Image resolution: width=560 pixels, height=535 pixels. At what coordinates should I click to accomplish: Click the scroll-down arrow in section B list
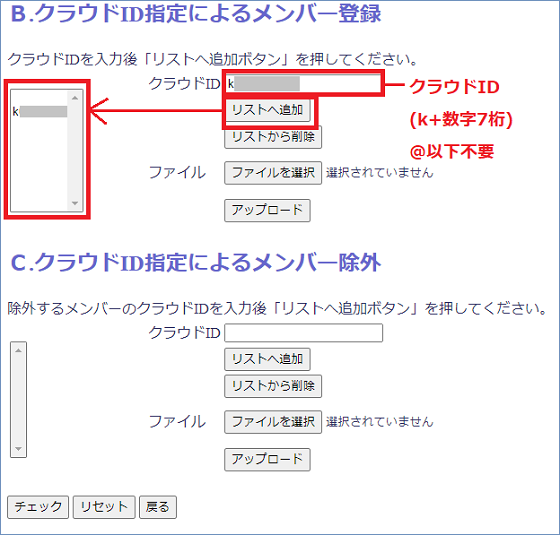[x=75, y=203]
